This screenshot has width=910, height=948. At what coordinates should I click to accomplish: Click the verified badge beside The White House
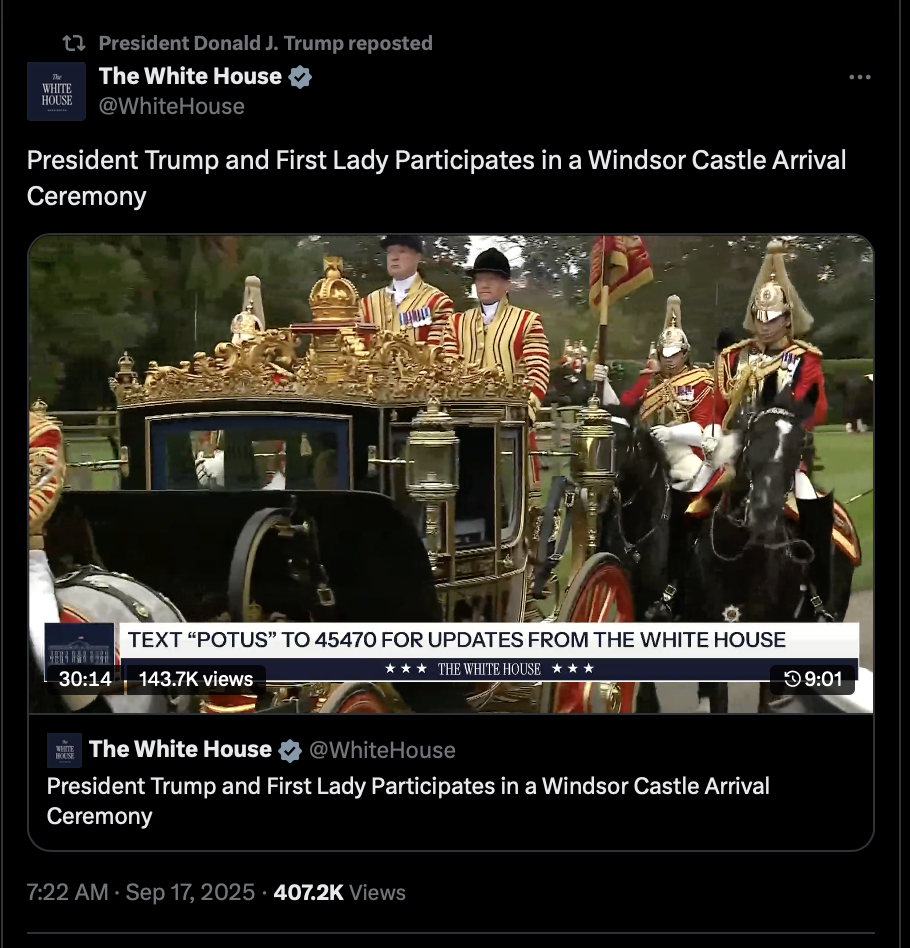300,77
